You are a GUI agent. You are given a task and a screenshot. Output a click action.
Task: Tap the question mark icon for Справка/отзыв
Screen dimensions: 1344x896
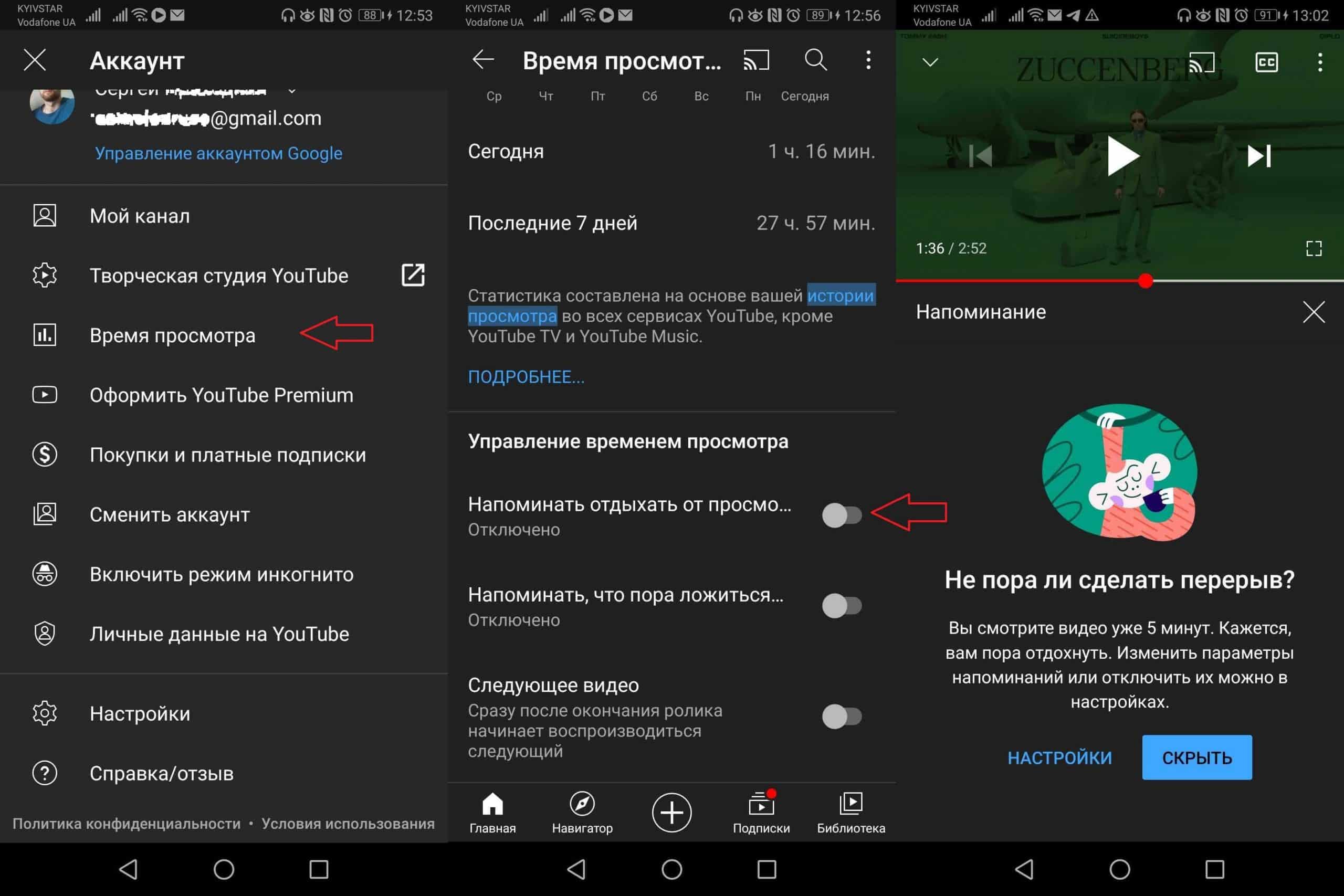tap(45, 773)
